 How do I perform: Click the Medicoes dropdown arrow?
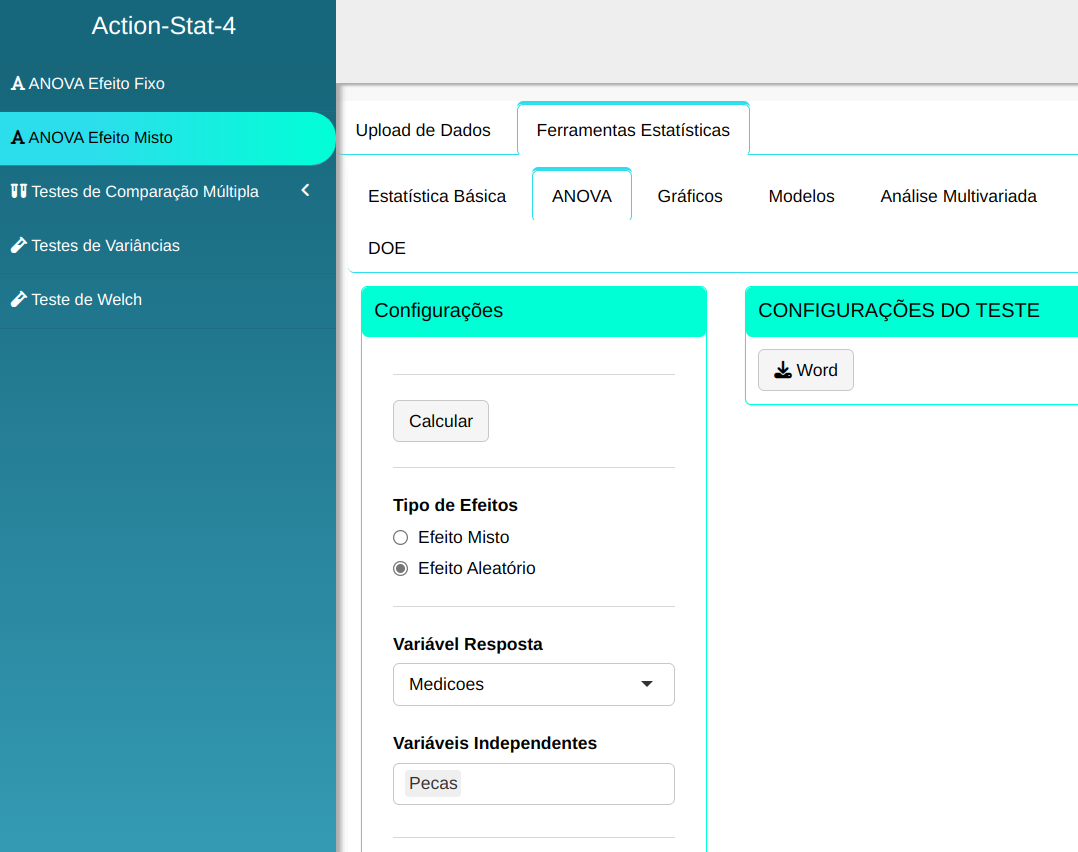click(x=647, y=685)
